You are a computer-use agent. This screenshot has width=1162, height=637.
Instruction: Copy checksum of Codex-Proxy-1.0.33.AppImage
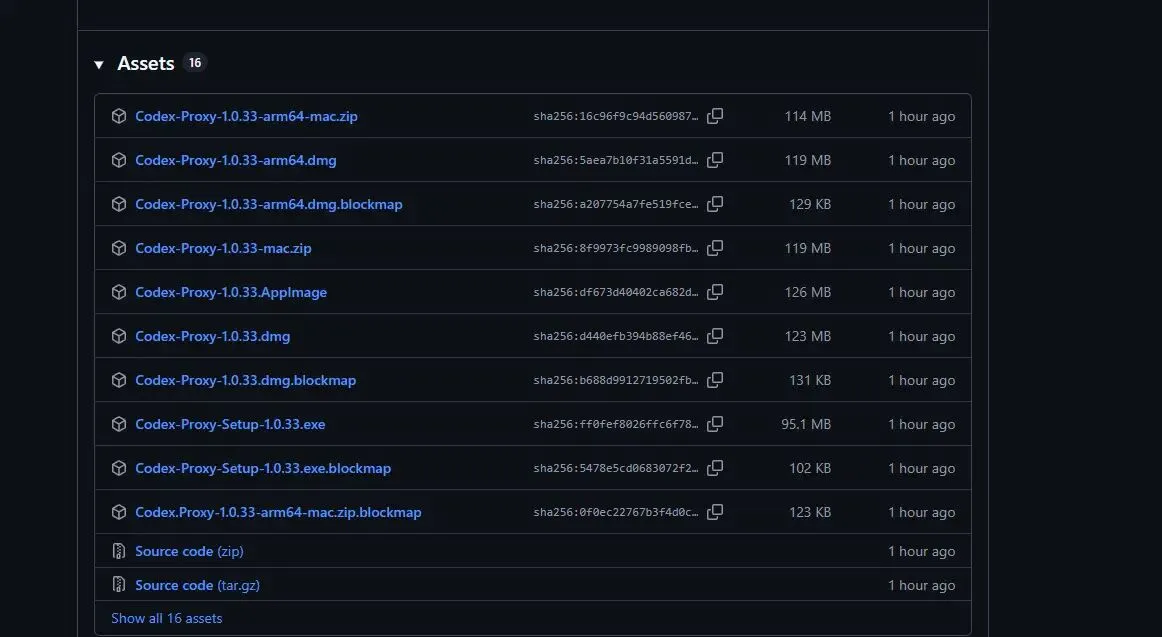[715, 292]
